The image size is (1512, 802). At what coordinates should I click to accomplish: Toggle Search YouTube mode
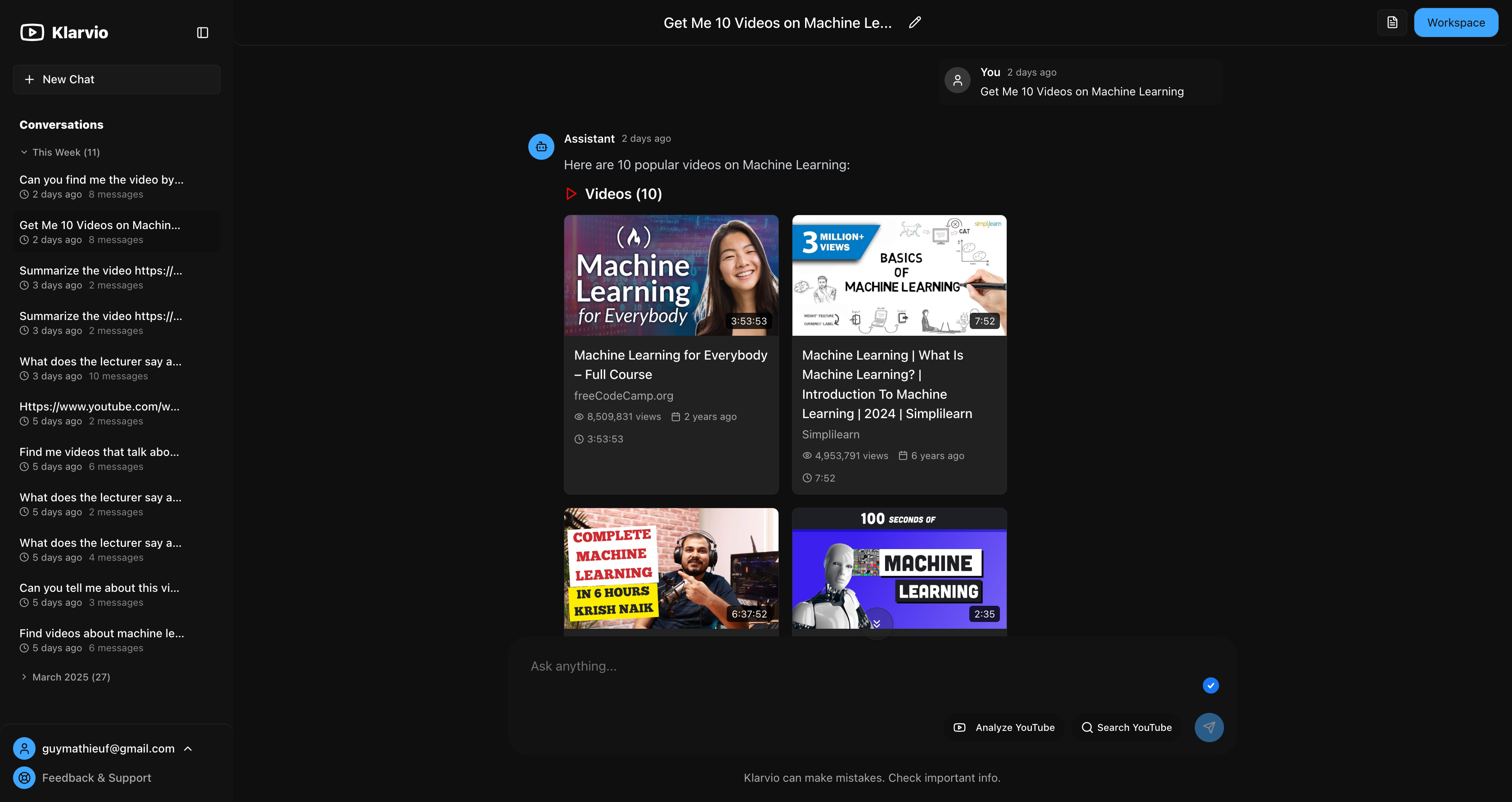pos(1126,727)
